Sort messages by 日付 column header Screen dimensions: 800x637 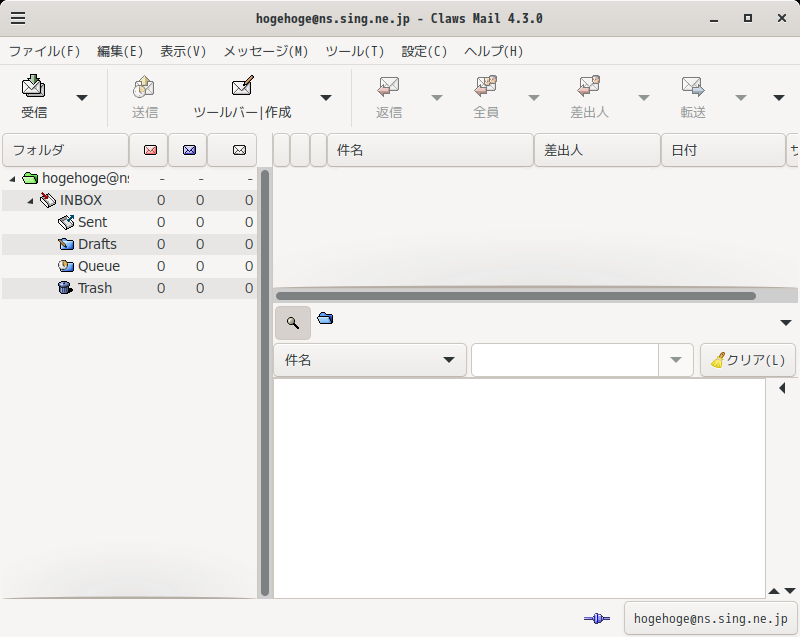click(x=723, y=150)
